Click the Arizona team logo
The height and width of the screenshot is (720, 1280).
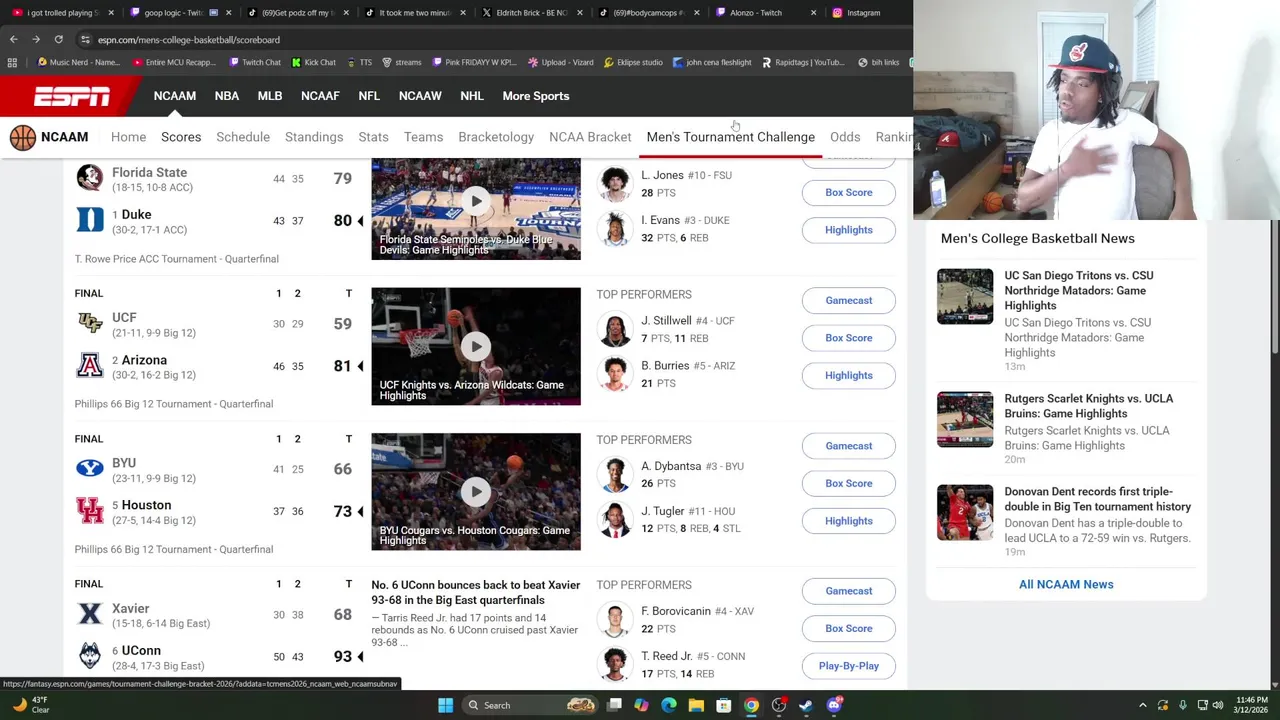click(x=90, y=366)
